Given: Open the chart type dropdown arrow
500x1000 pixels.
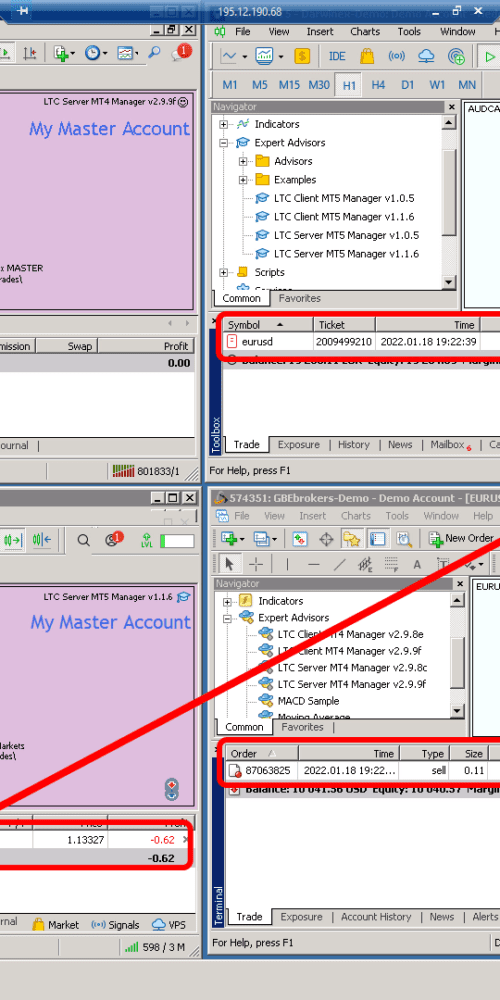Looking at the screenshot, I should click(x=245, y=57).
